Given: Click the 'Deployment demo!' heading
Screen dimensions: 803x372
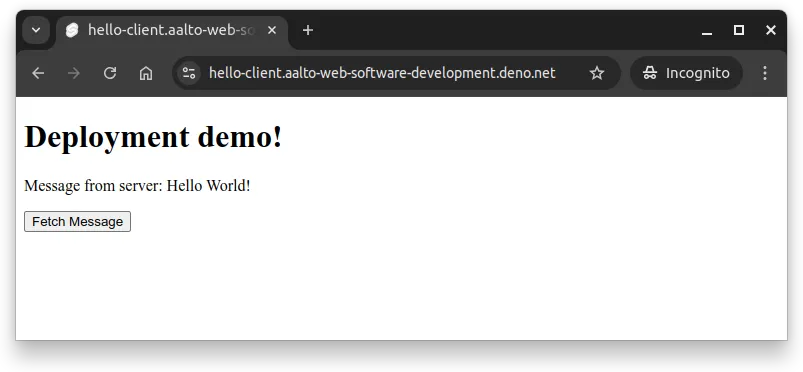Looking at the screenshot, I should pos(153,137).
